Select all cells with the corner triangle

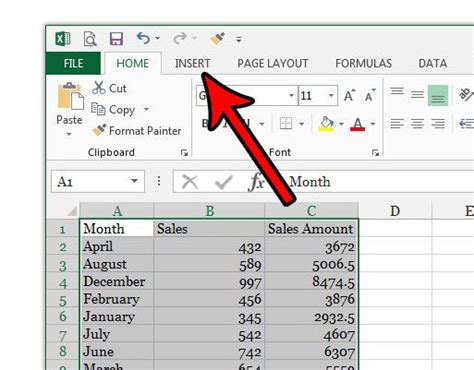[72, 211]
